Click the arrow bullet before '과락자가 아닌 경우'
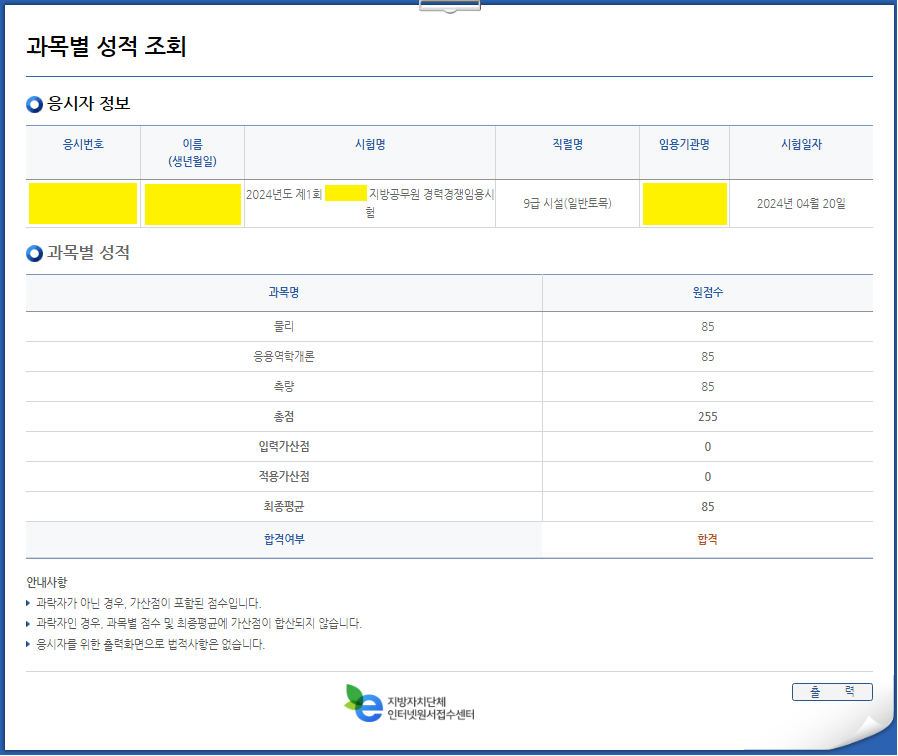This screenshot has width=898, height=756. click(x=28, y=604)
